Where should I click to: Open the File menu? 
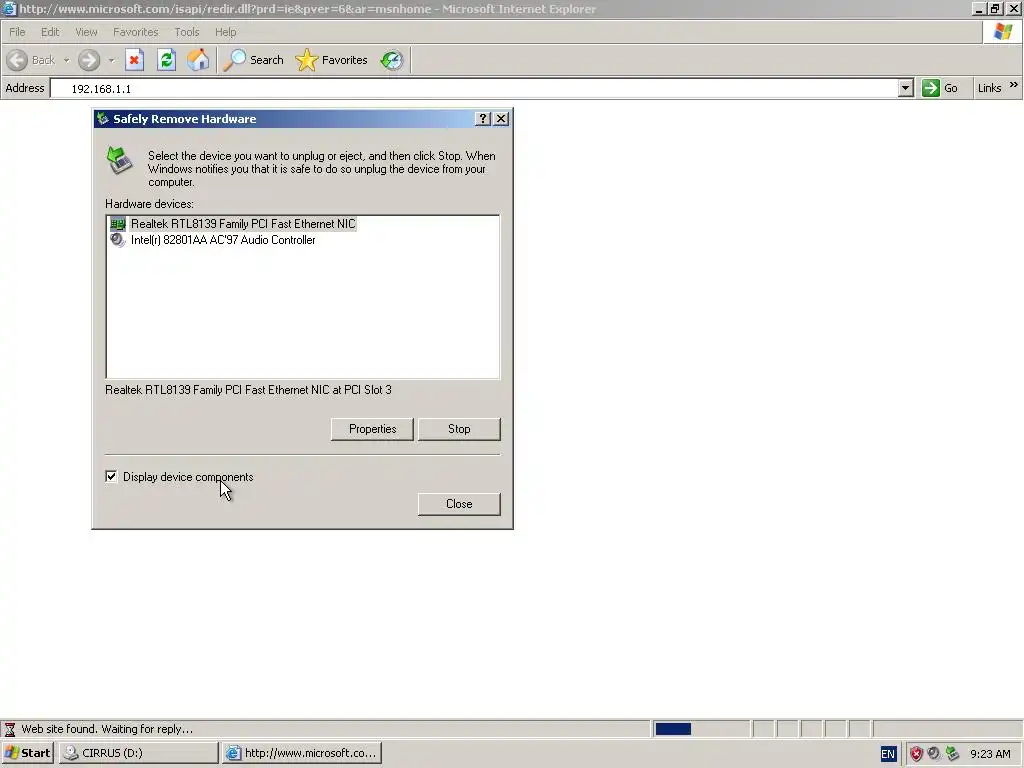pos(17,32)
